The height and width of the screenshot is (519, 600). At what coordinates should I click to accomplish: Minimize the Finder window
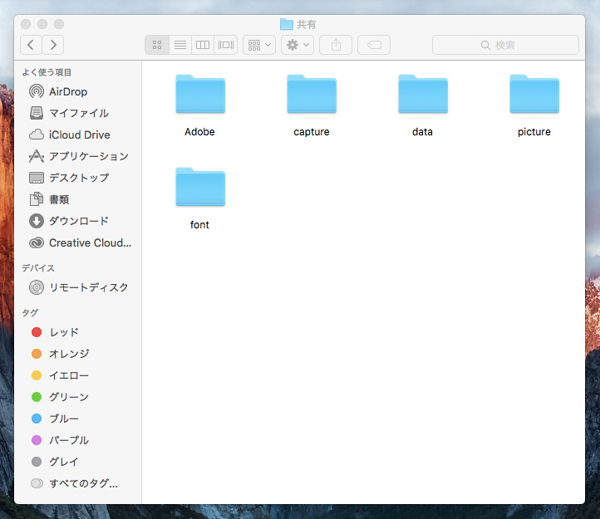coord(42,24)
